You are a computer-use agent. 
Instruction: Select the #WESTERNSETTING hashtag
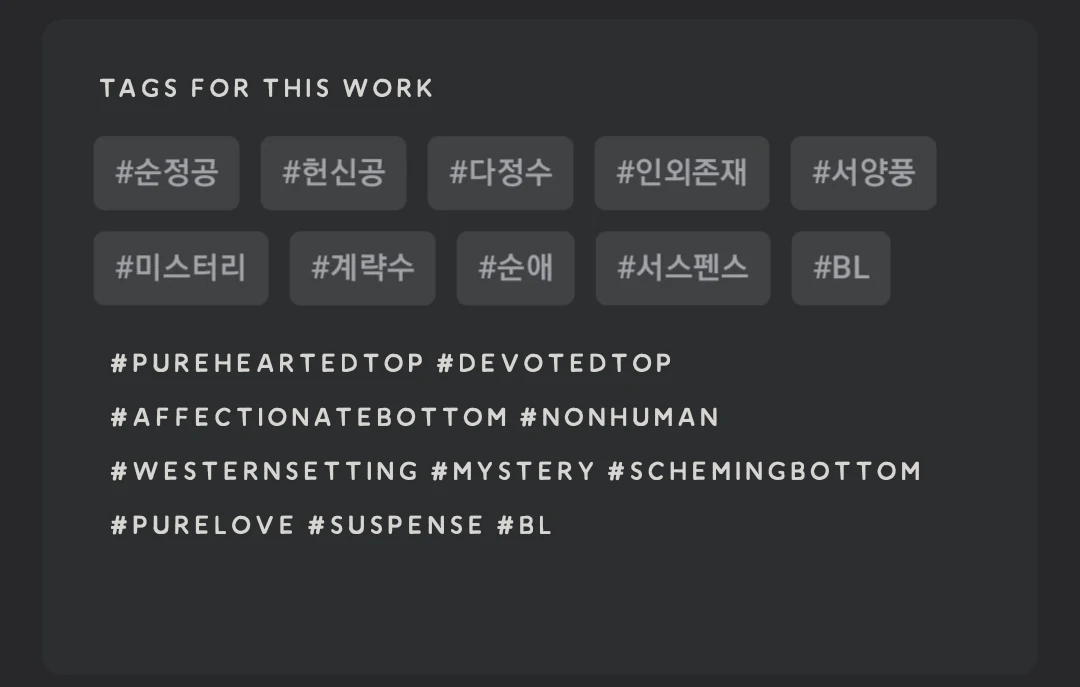pyautogui.click(x=265, y=471)
